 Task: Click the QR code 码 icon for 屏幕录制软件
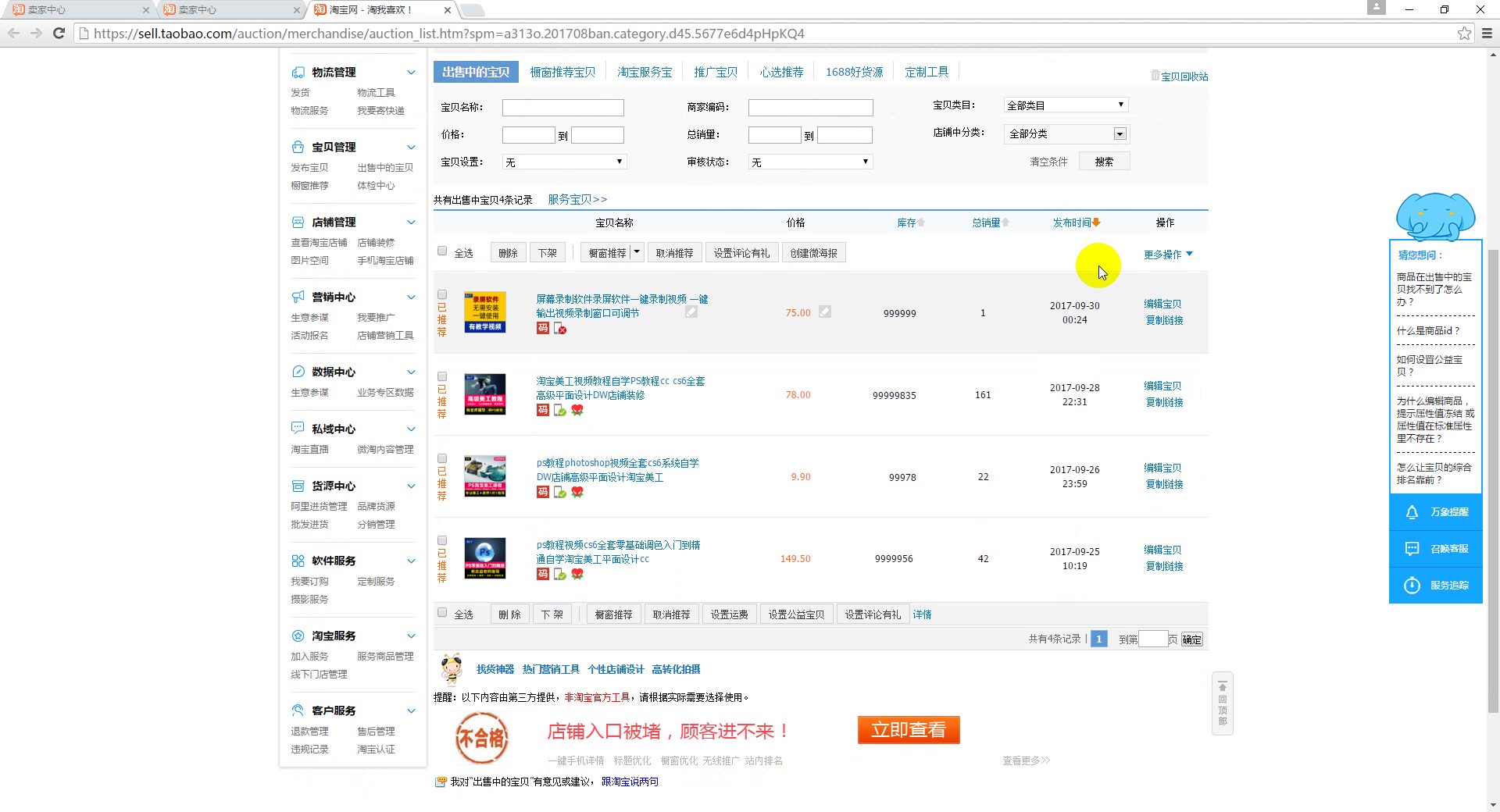[x=543, y=328]
